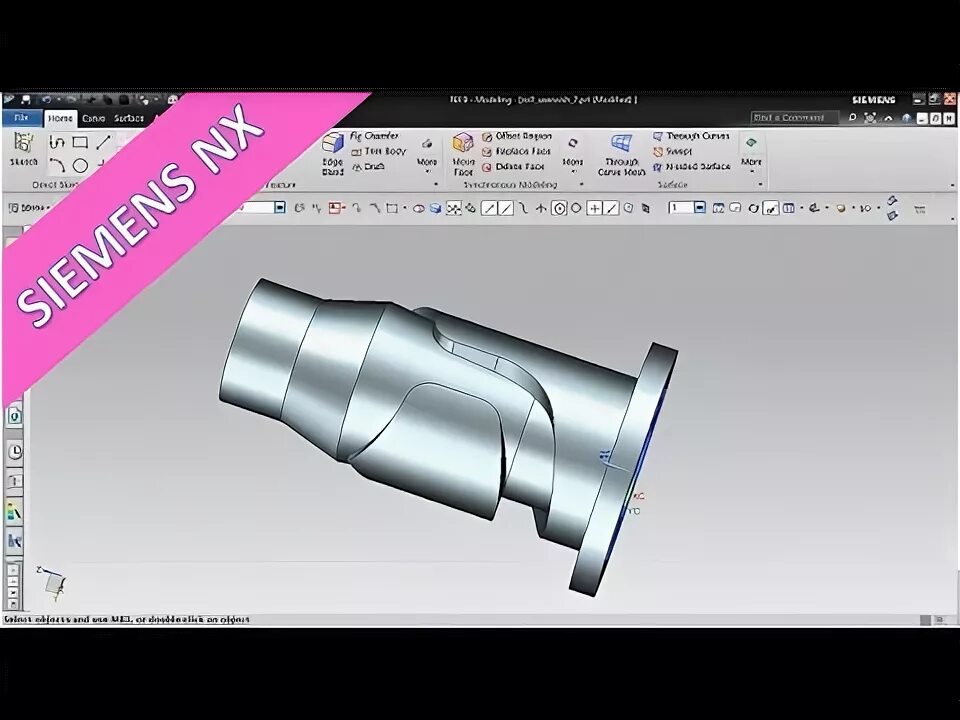The width and height of the screenshot is (960, 720).
Task: Switch to the Home ribbon tab
Action: click(60, 118)
